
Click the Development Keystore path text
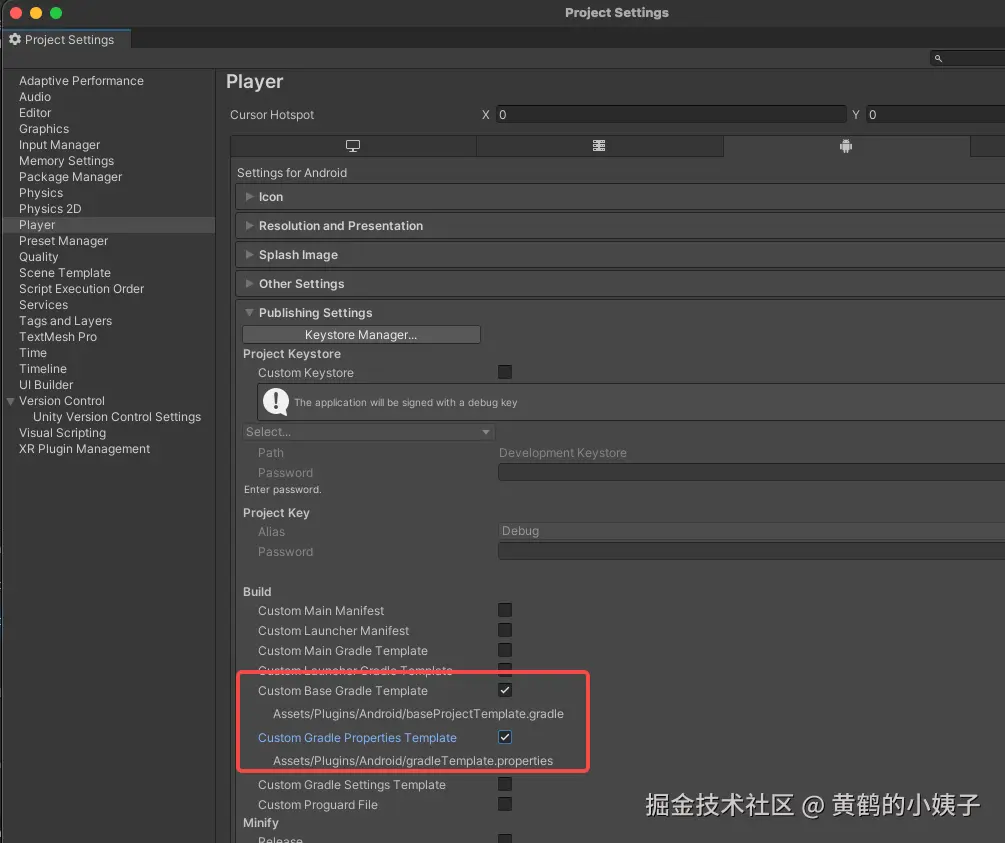click(563, 453)
